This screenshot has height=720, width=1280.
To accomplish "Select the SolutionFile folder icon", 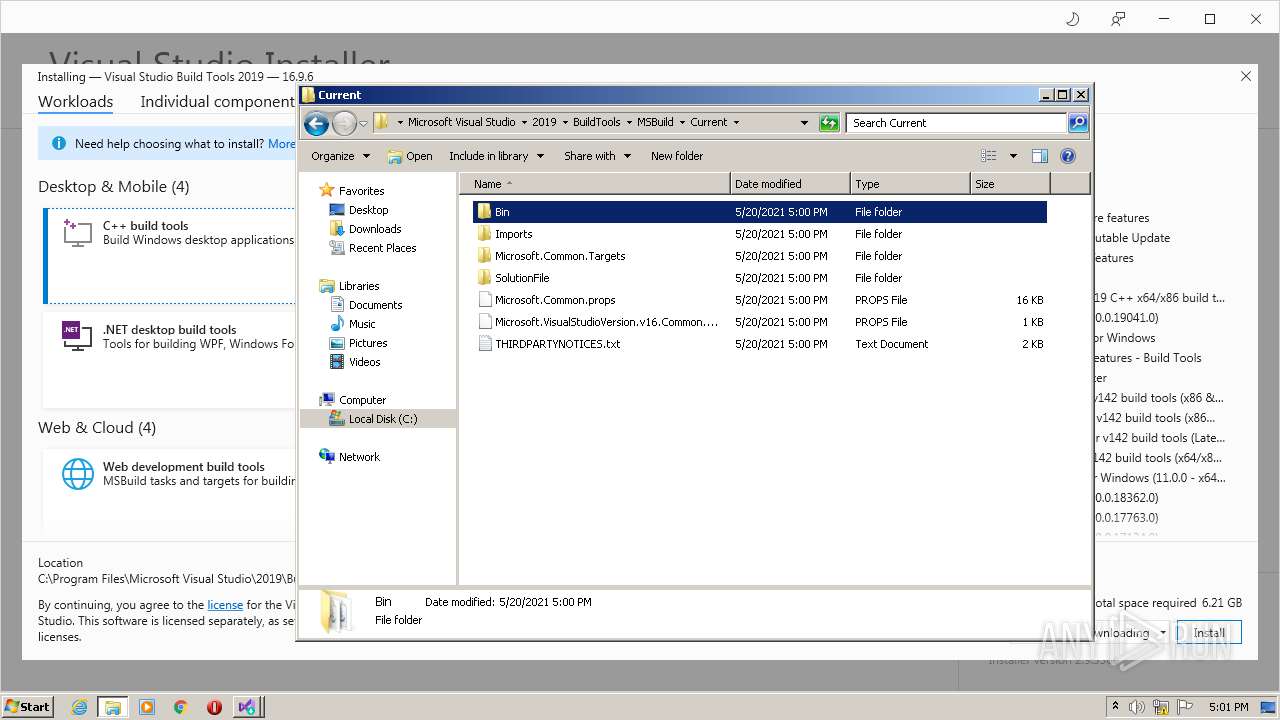I will [485, 278].
